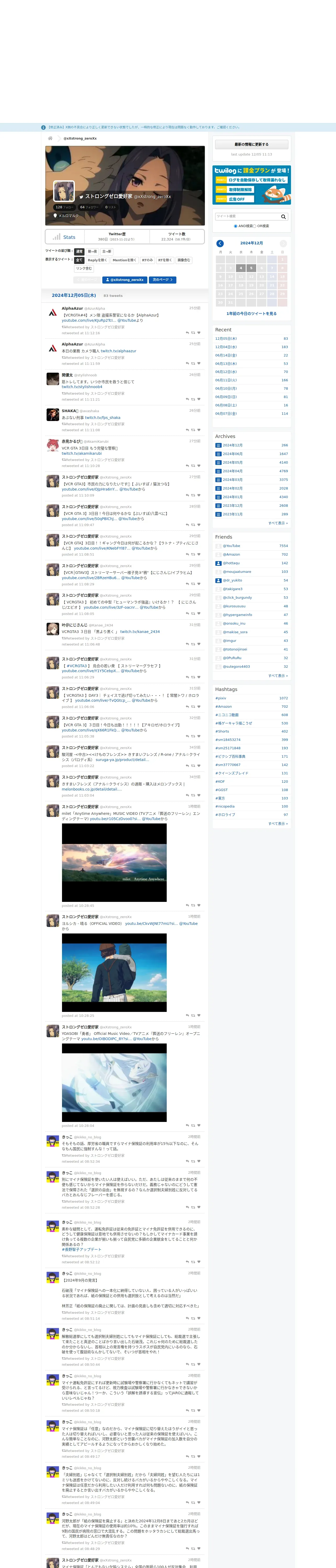336x1568 pixels.
Task: Select filter リンク含む
Action: [x=84, y=268]
